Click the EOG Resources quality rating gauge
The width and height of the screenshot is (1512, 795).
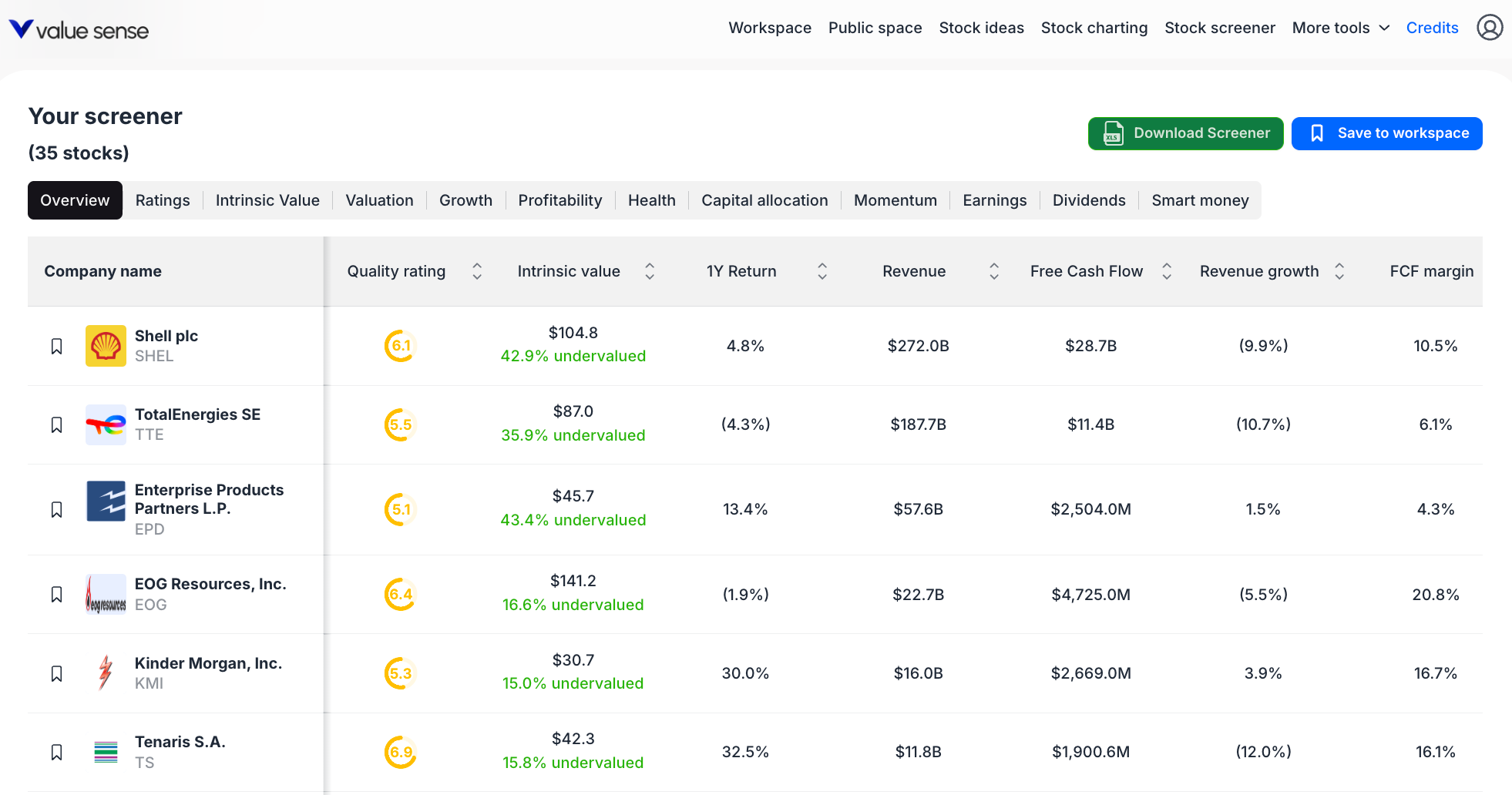click(x=399, y=595)
